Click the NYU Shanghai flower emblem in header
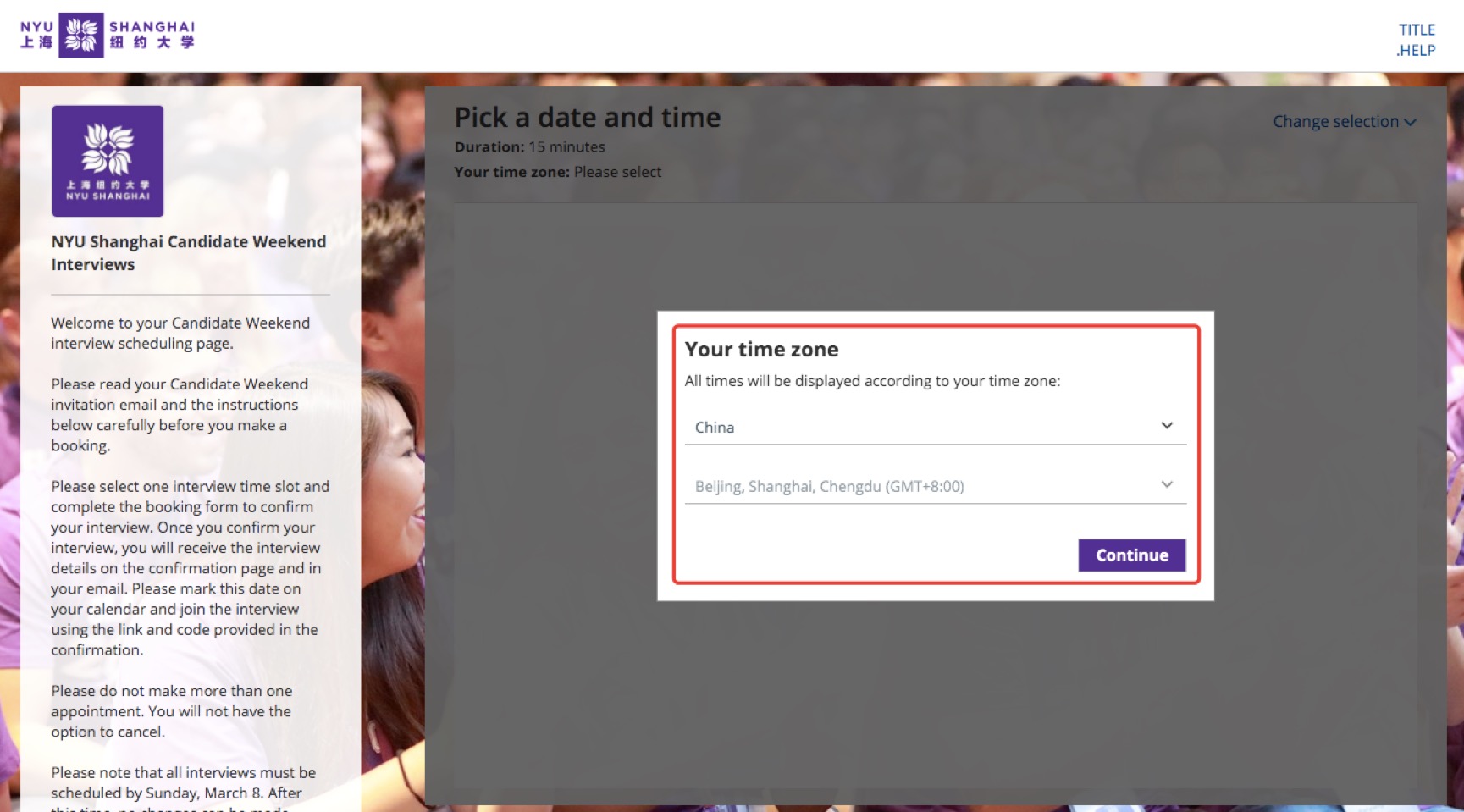 (81, 36)
